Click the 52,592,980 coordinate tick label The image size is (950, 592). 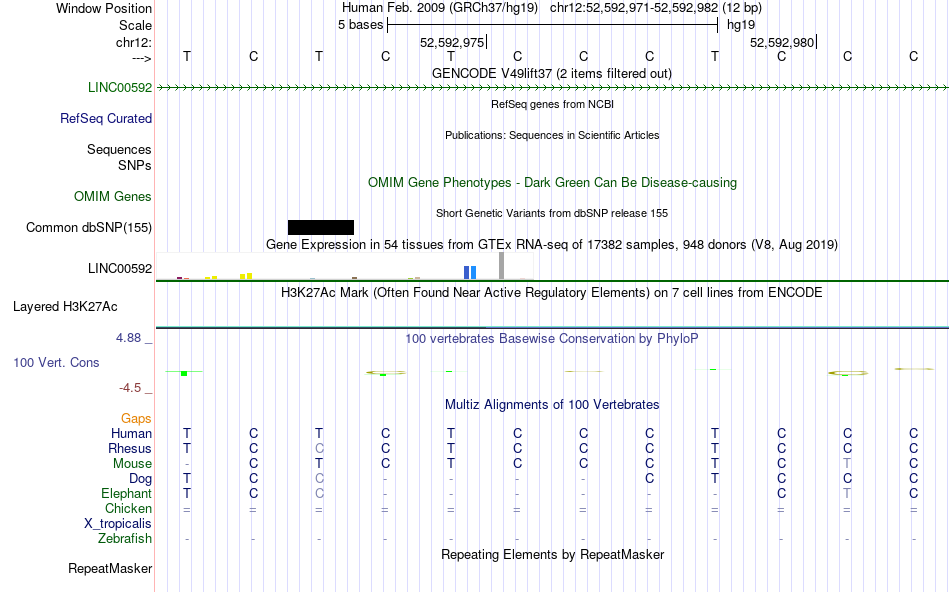click(x=782, y=42)
